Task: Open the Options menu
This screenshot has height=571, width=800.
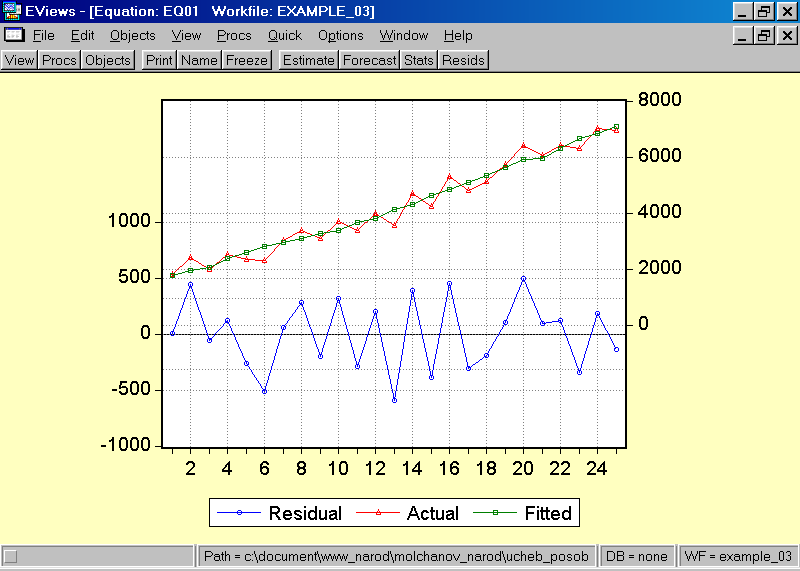Action: click(x=340, y=35)
